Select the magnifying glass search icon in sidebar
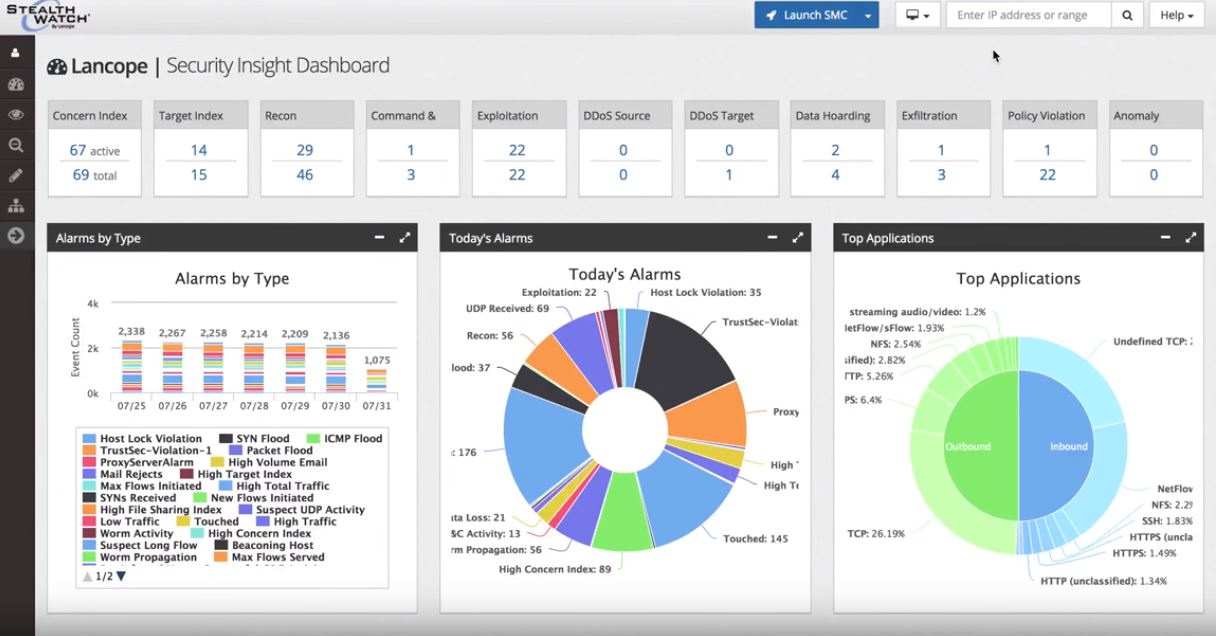 click(14, 145)
